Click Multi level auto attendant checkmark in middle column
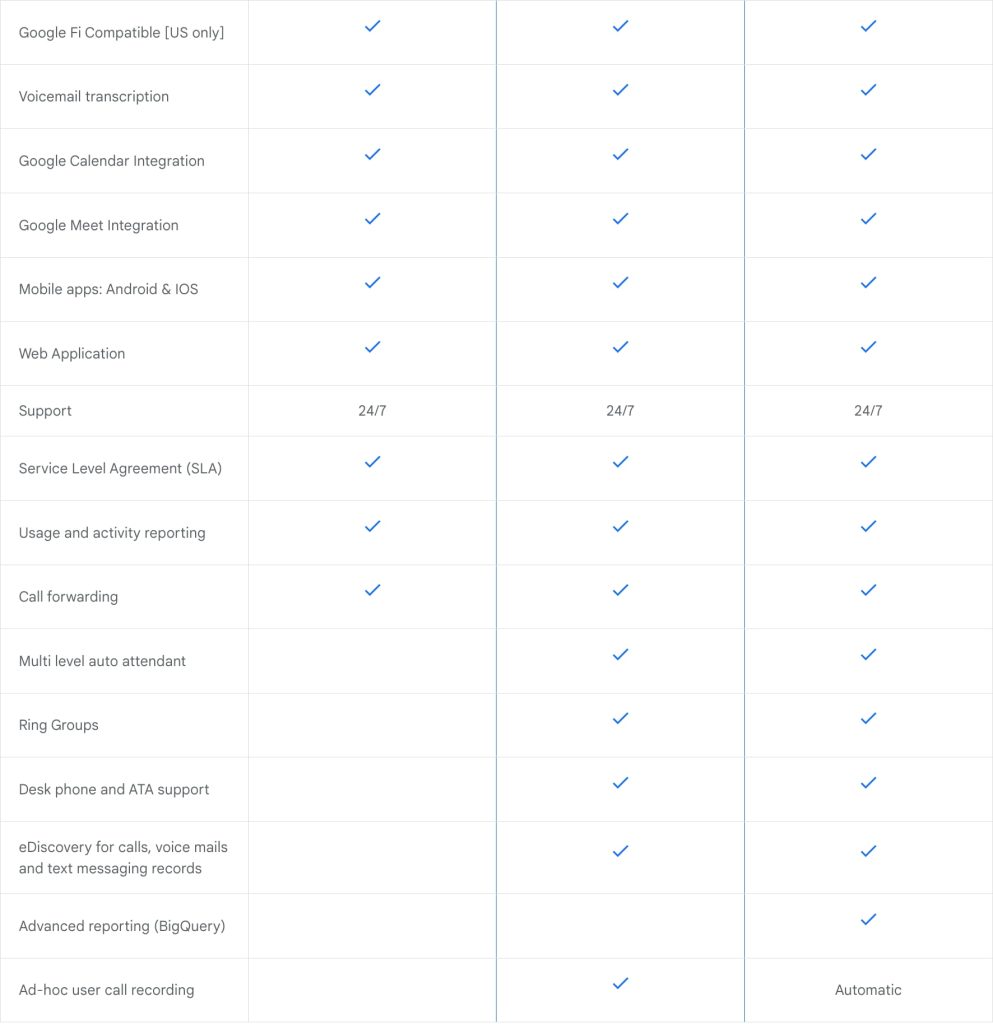This screenshot has height=1024, width=993. click(x=620, y=654)
